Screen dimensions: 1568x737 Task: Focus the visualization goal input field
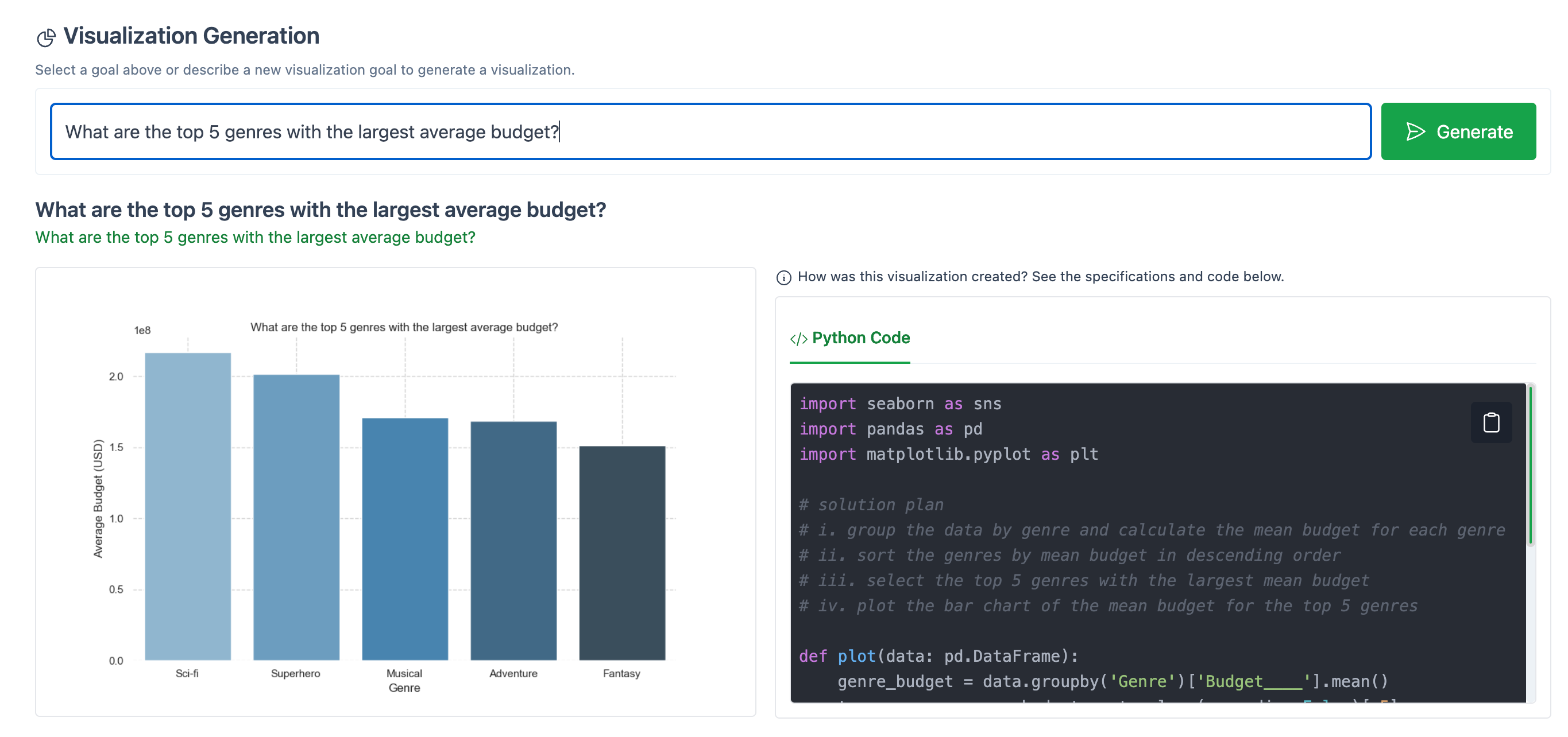click(710, 132)
